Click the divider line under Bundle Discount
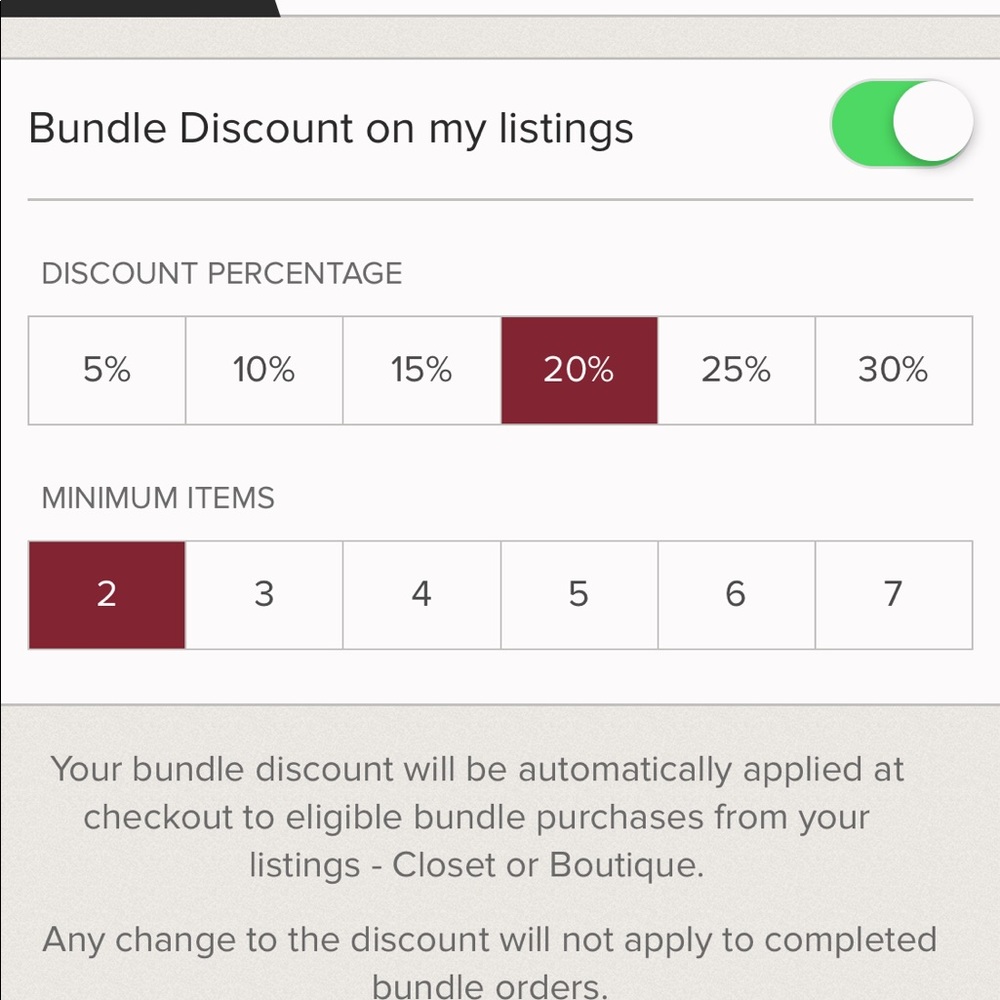The width and height of the screenshot is (1000, 1000). (x=500, y=200)
